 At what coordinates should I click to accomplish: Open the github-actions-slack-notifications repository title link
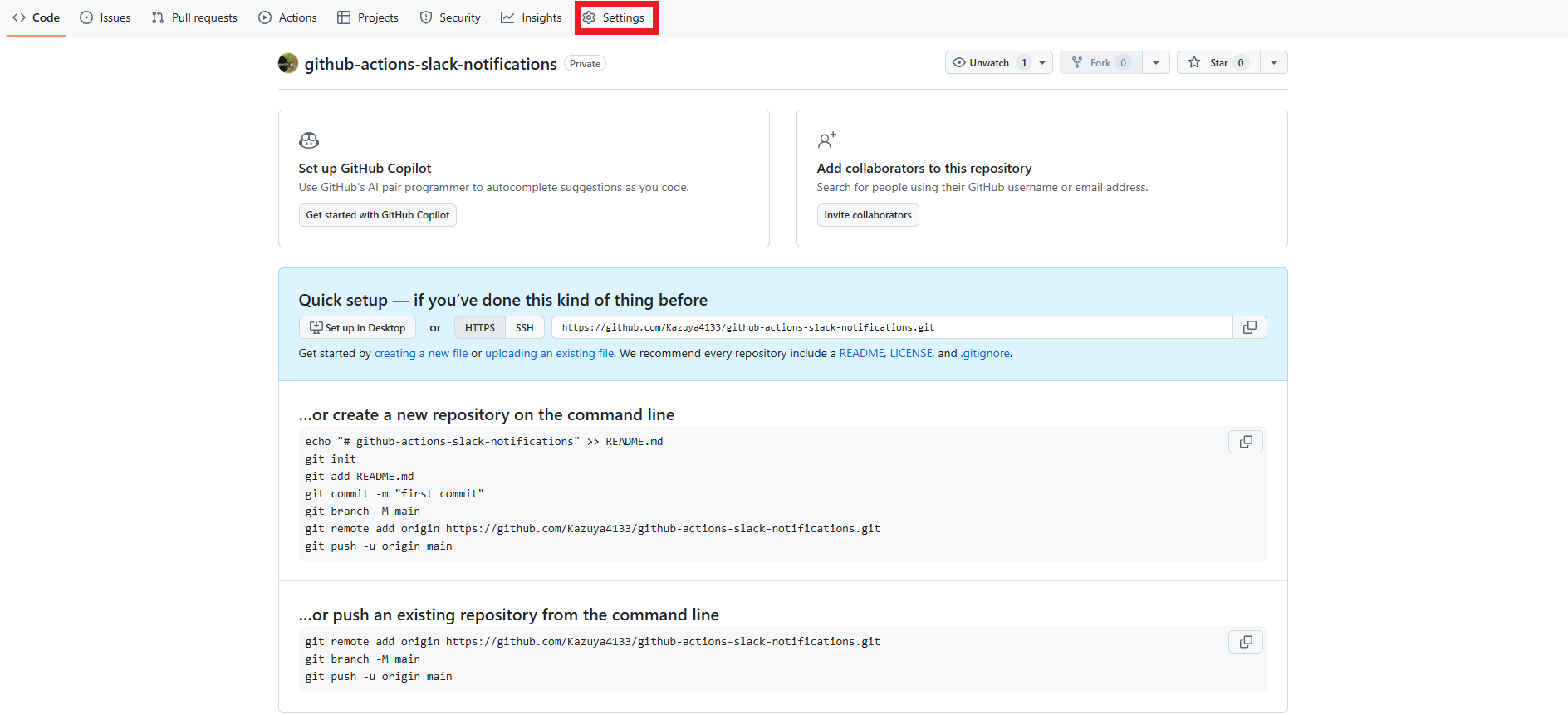tap(430, 64)
